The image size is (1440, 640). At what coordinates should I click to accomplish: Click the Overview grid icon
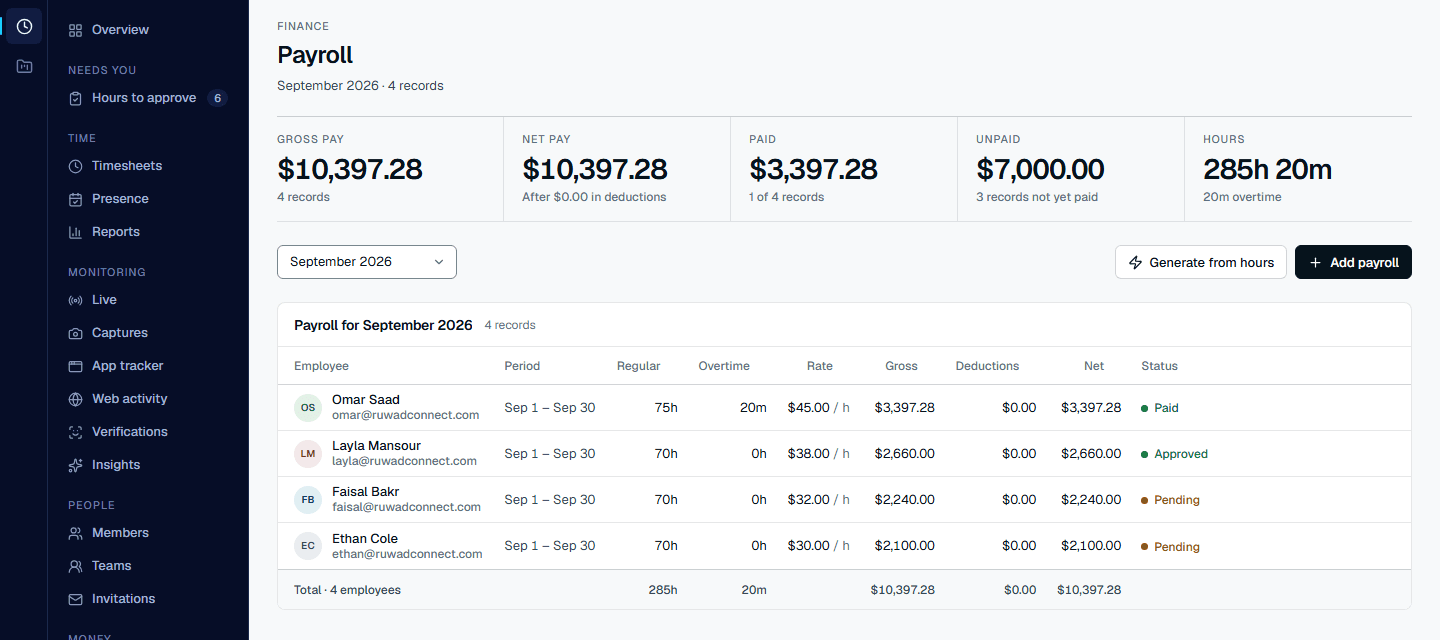(75, 30)
